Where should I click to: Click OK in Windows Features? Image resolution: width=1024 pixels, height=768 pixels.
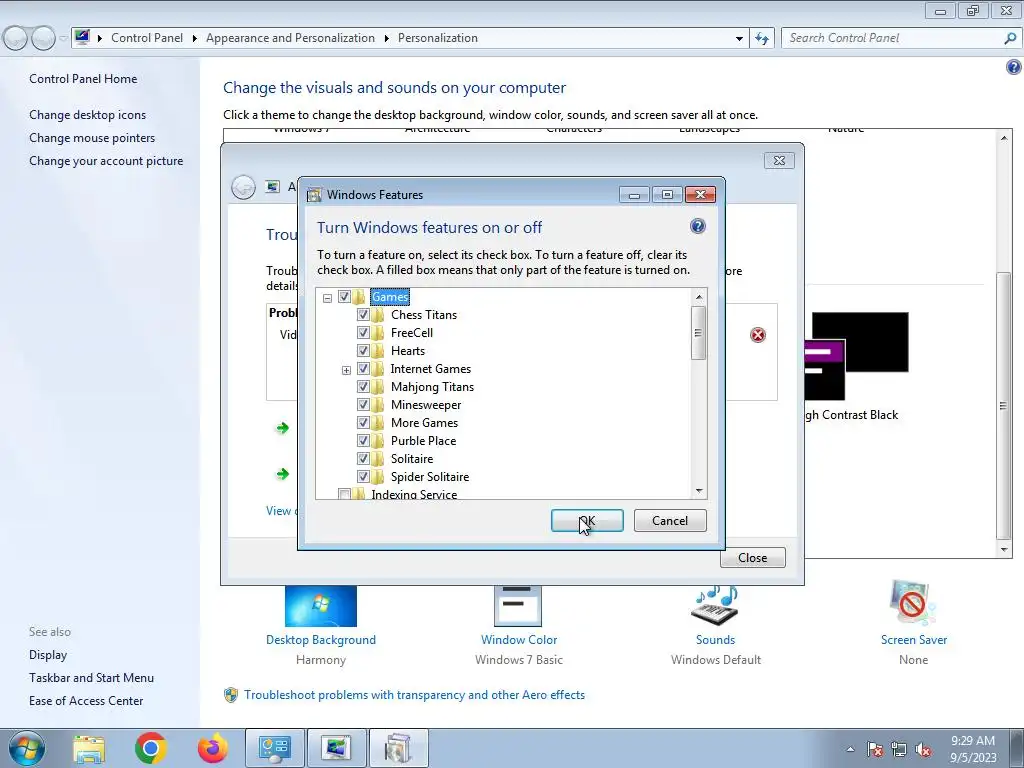pyautogui.click(x=587, y=520)
